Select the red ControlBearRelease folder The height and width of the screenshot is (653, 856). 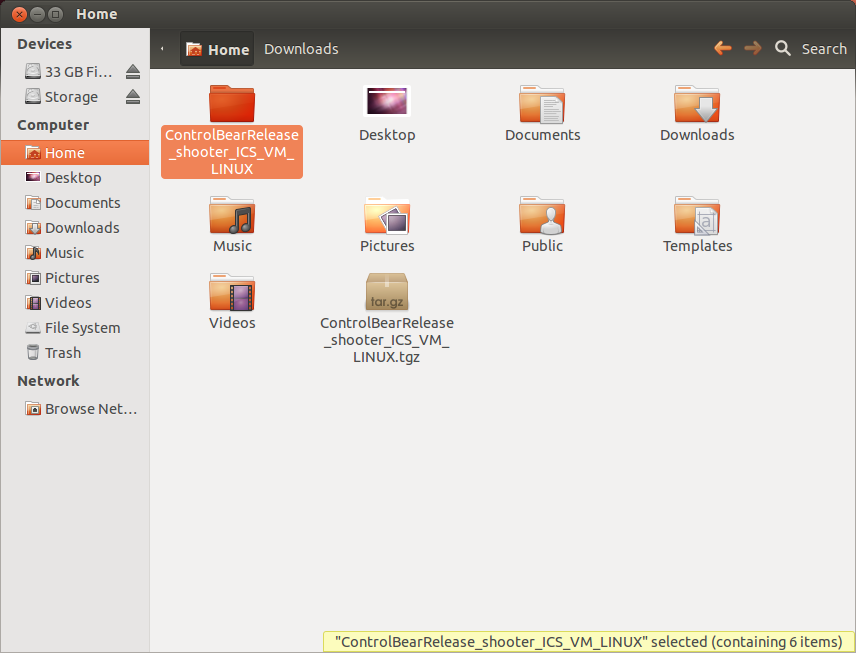click(232, 105)
